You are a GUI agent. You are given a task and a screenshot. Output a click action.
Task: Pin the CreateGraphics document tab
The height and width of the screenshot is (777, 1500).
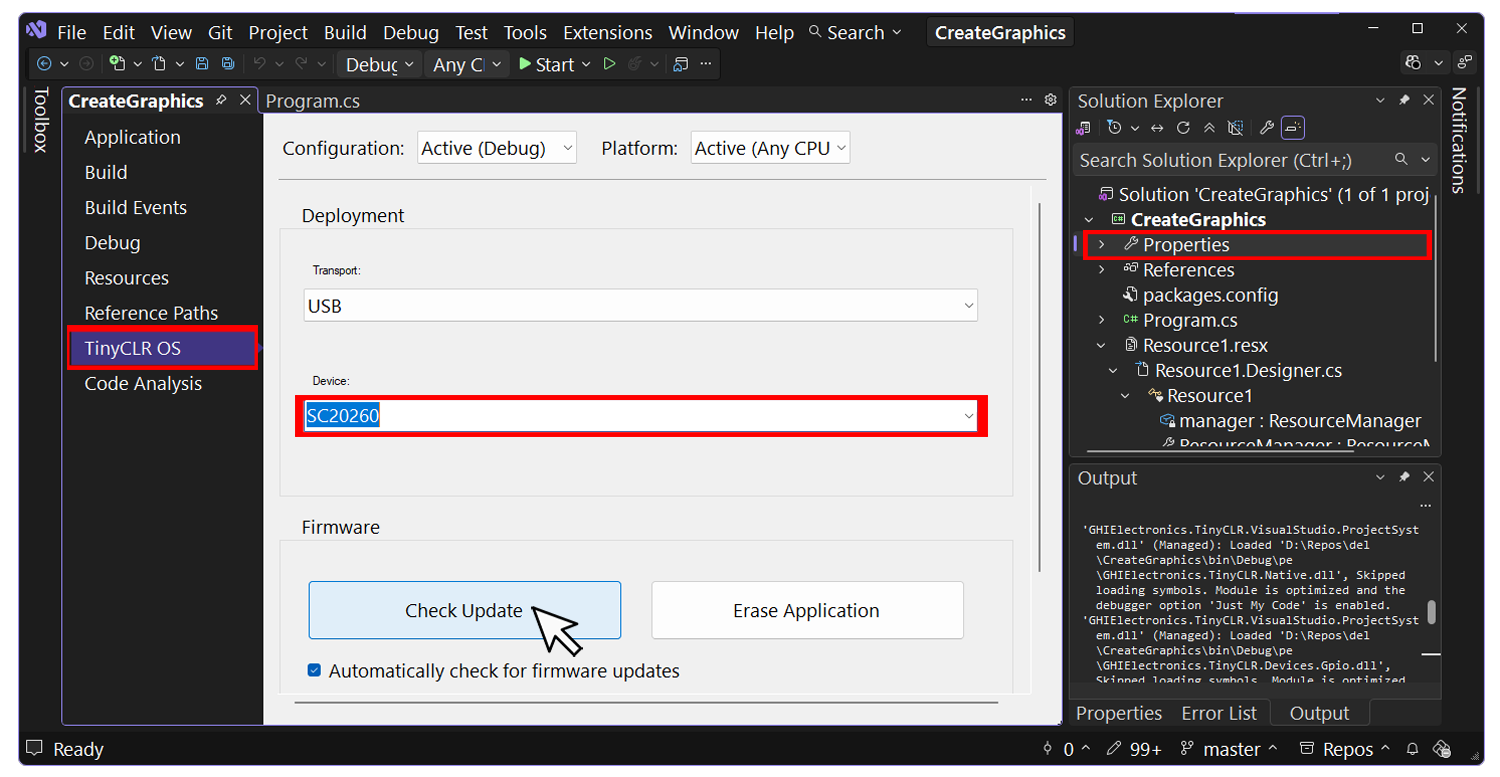coord(221,100)
